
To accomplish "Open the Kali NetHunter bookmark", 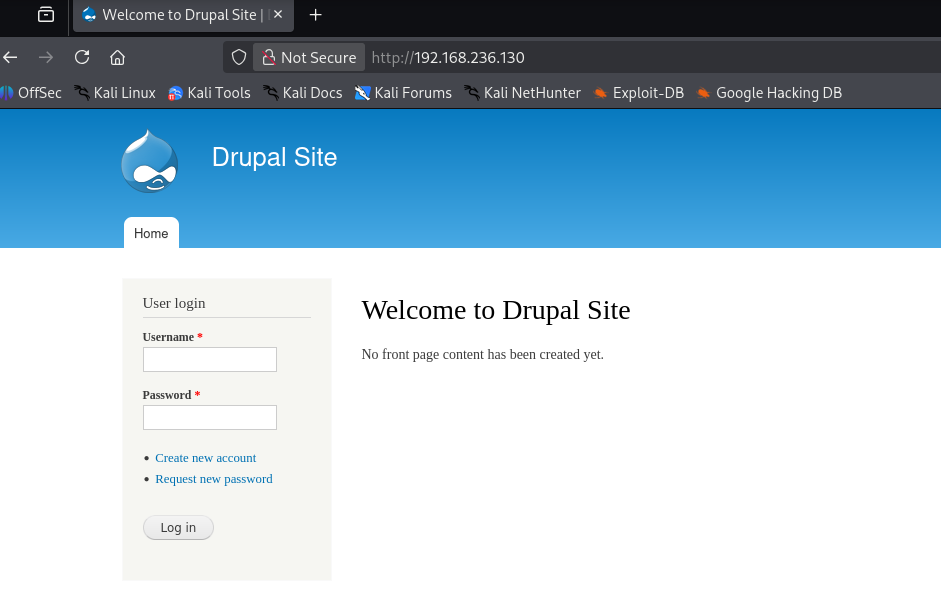I will click(x=523, y=93).
